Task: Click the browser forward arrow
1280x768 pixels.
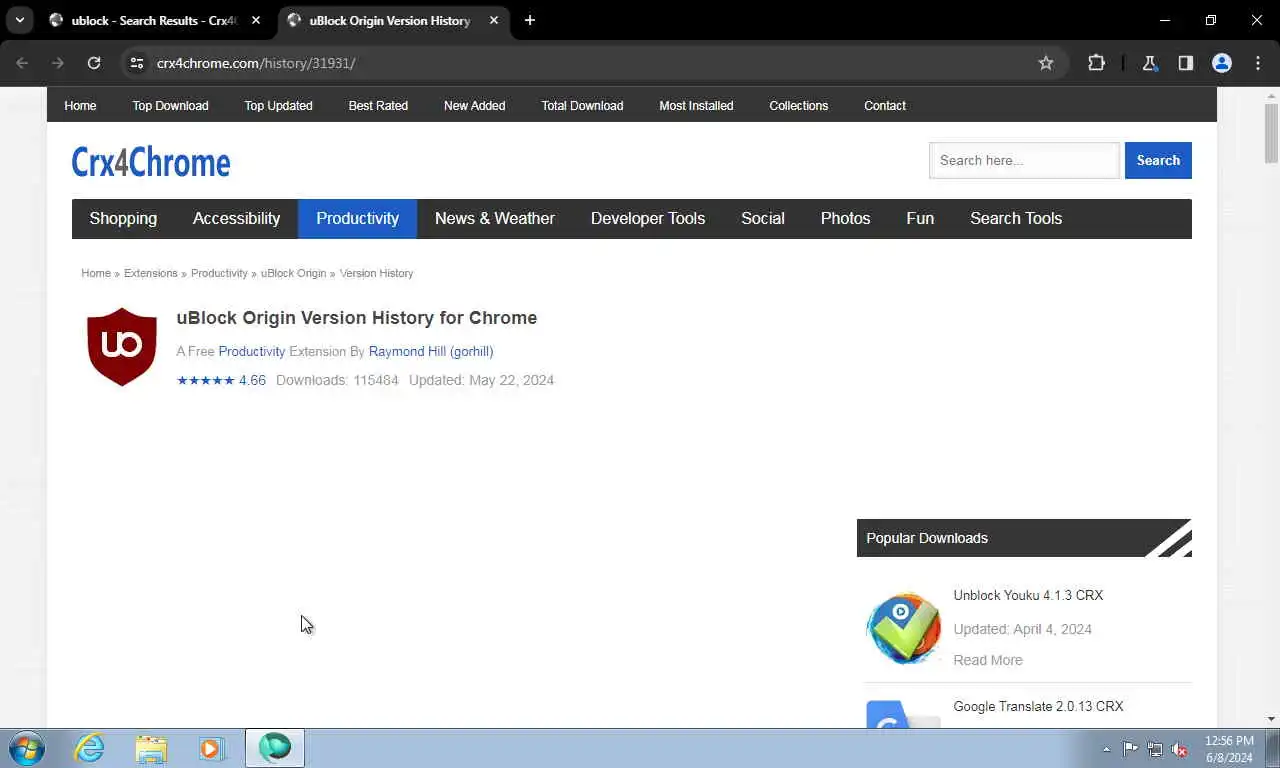Action: pos(58,63)
